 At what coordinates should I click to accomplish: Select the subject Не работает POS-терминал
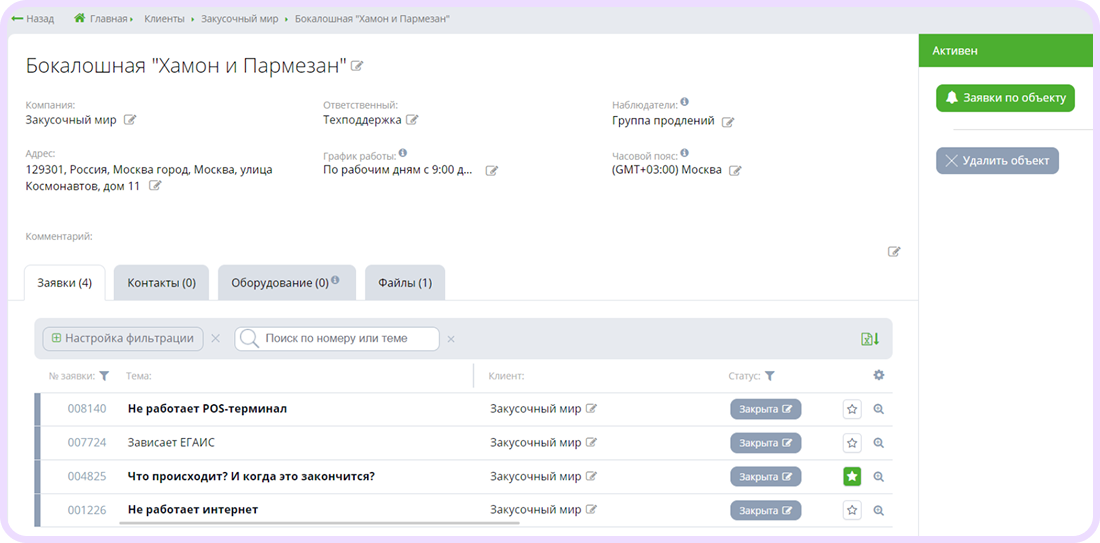click(x=207, y=409)
